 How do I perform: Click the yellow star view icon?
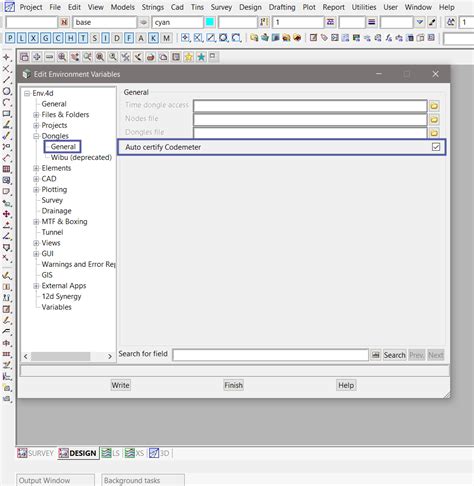(x=189, y=57)
